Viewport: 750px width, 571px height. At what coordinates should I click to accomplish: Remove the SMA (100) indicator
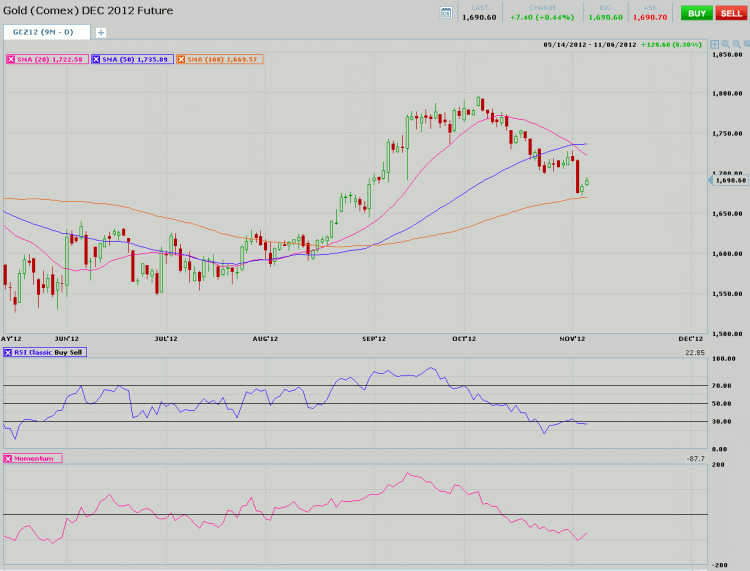[181, 60]
